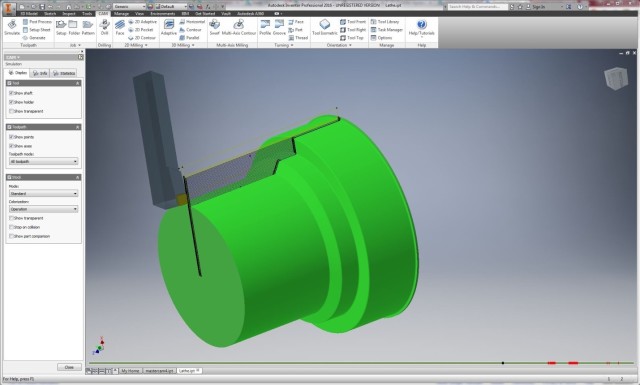Open CAM Options
Viewport: 640px width, 385px height.
tap(381, 38)
